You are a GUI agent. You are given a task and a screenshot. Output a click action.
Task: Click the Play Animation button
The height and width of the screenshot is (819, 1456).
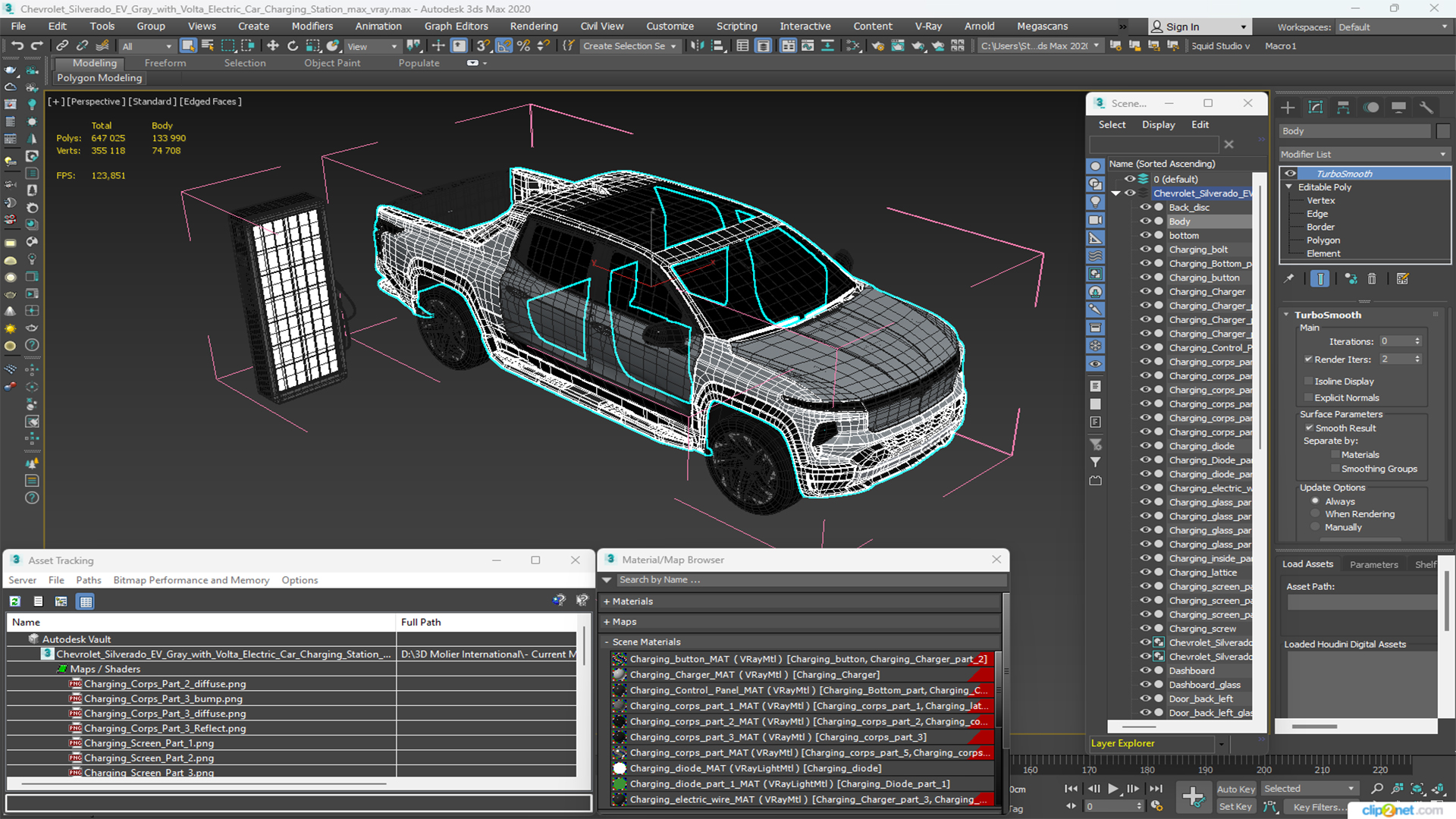1112,789
